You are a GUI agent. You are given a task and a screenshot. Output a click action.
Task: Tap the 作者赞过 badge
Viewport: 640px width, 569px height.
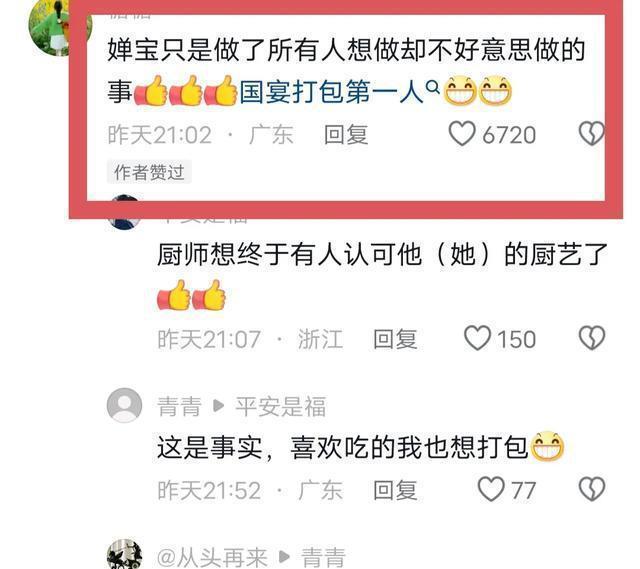tap(149, 172)
